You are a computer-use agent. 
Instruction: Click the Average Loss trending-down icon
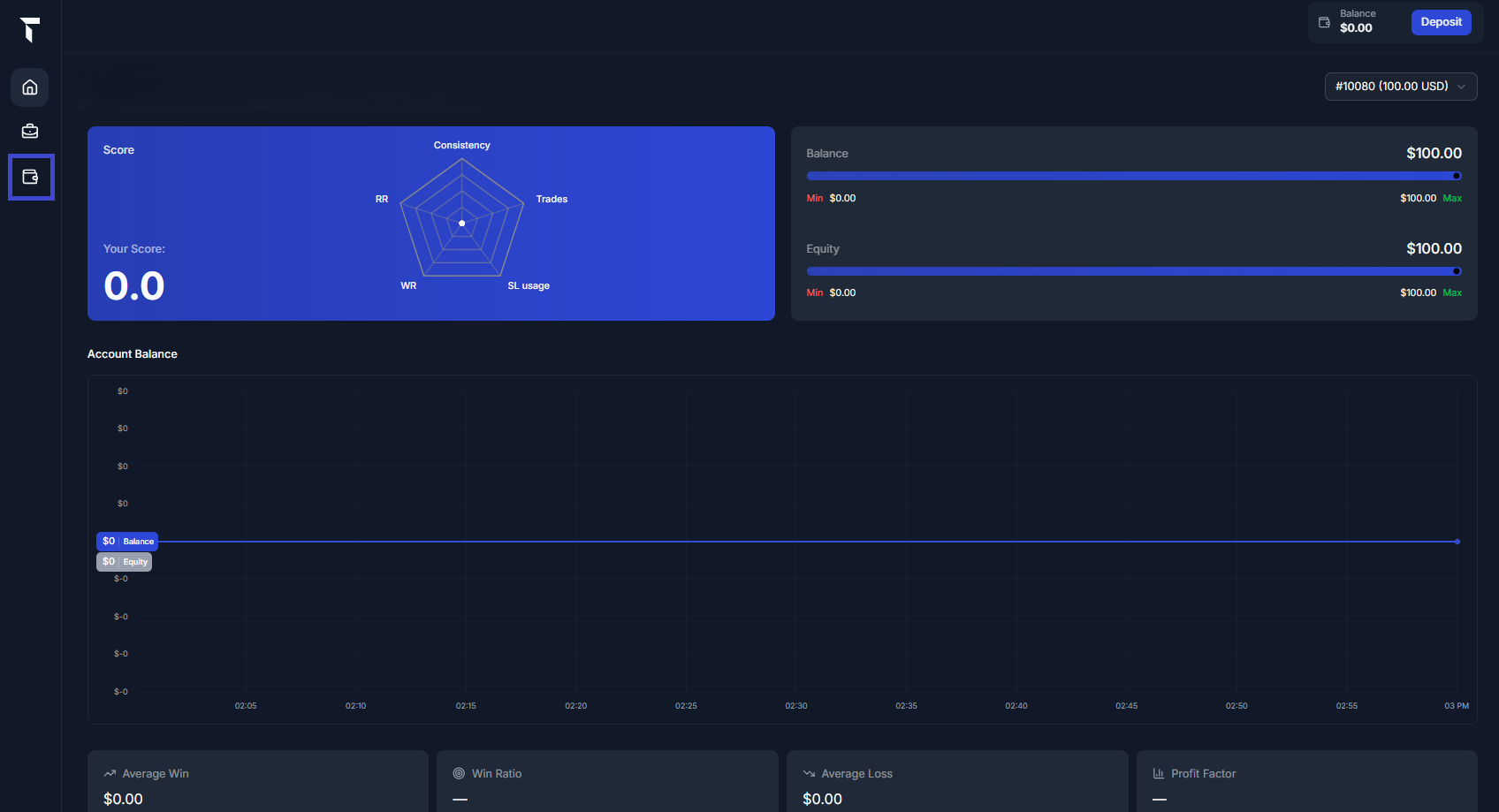(809, 773)
